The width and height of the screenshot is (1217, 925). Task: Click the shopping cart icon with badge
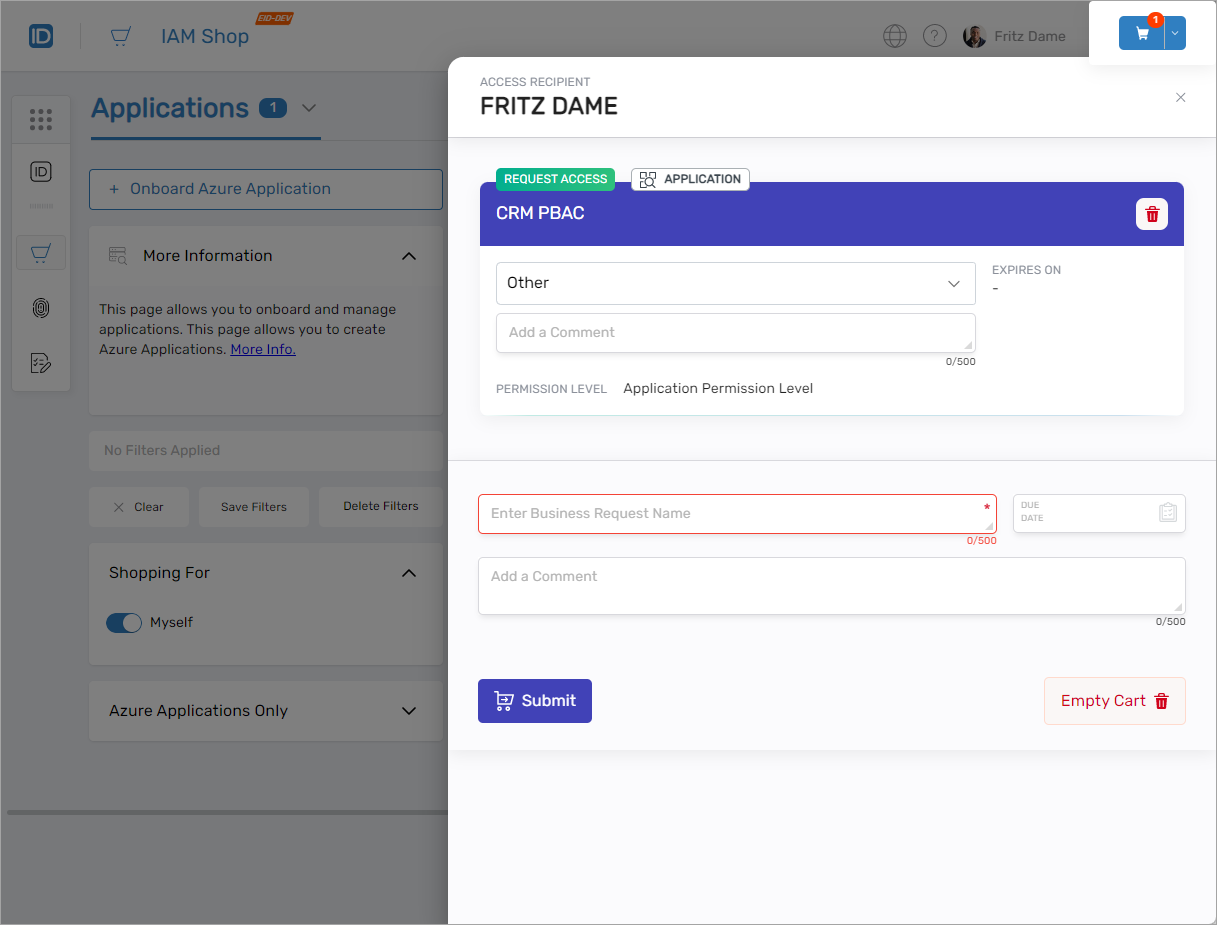coord(1141,33)
